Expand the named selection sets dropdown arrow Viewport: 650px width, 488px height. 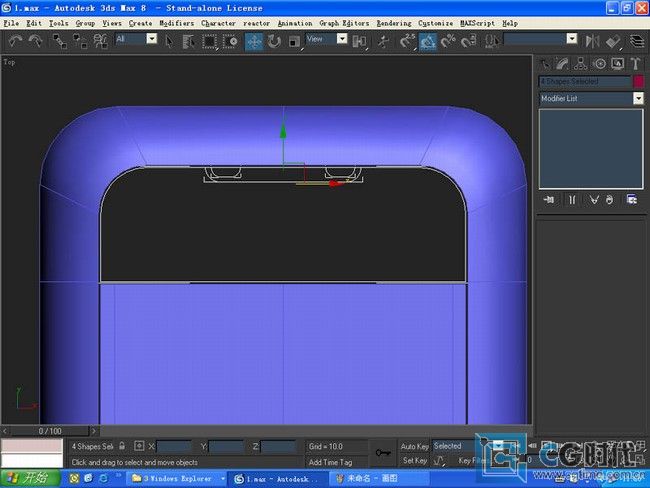572,39
